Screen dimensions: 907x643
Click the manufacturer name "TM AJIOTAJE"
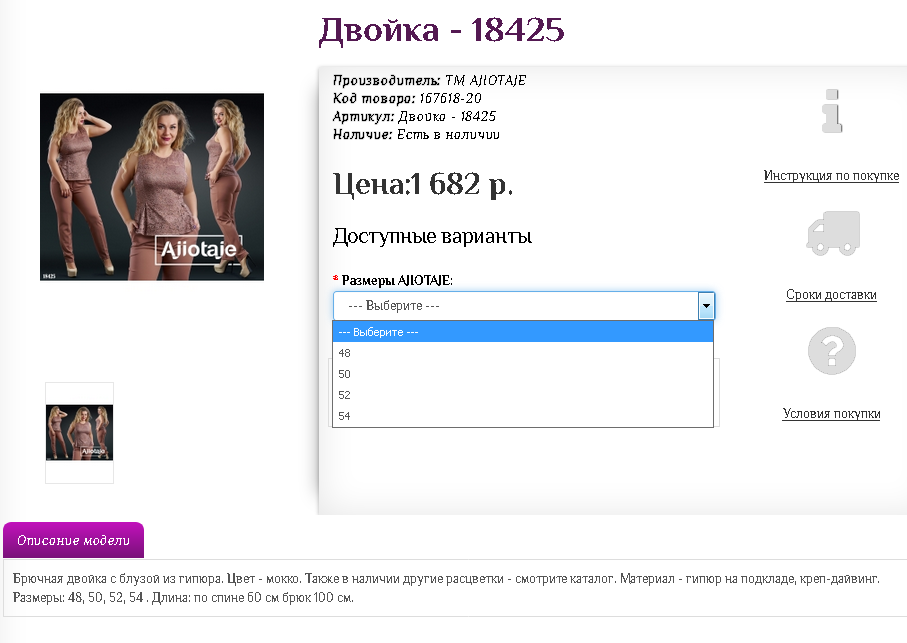[x=484, y=80]
